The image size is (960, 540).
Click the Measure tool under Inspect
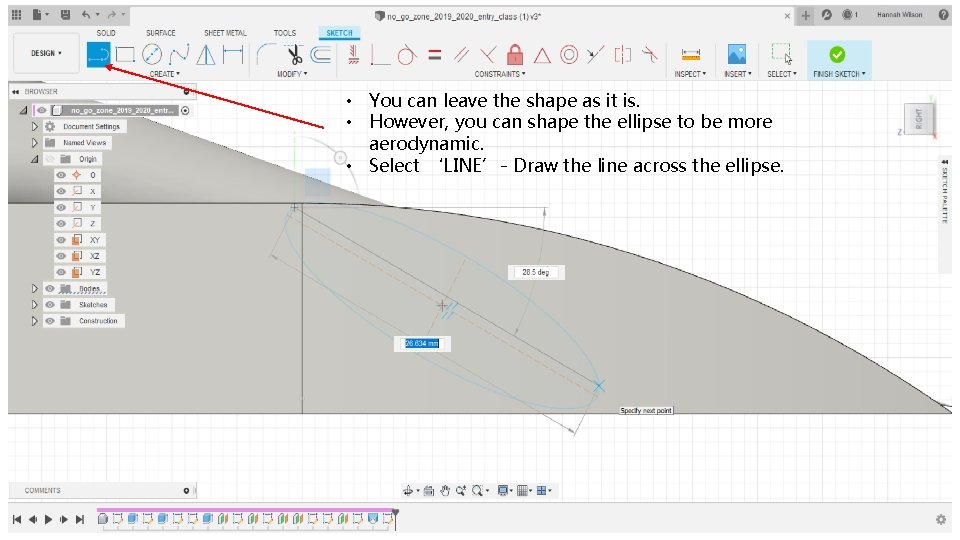[x=691, y=55]
